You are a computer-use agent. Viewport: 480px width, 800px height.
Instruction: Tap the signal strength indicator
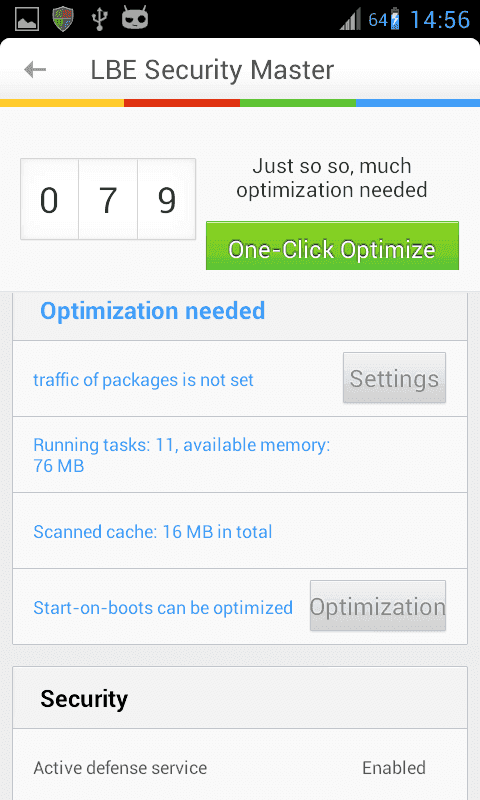351,19
